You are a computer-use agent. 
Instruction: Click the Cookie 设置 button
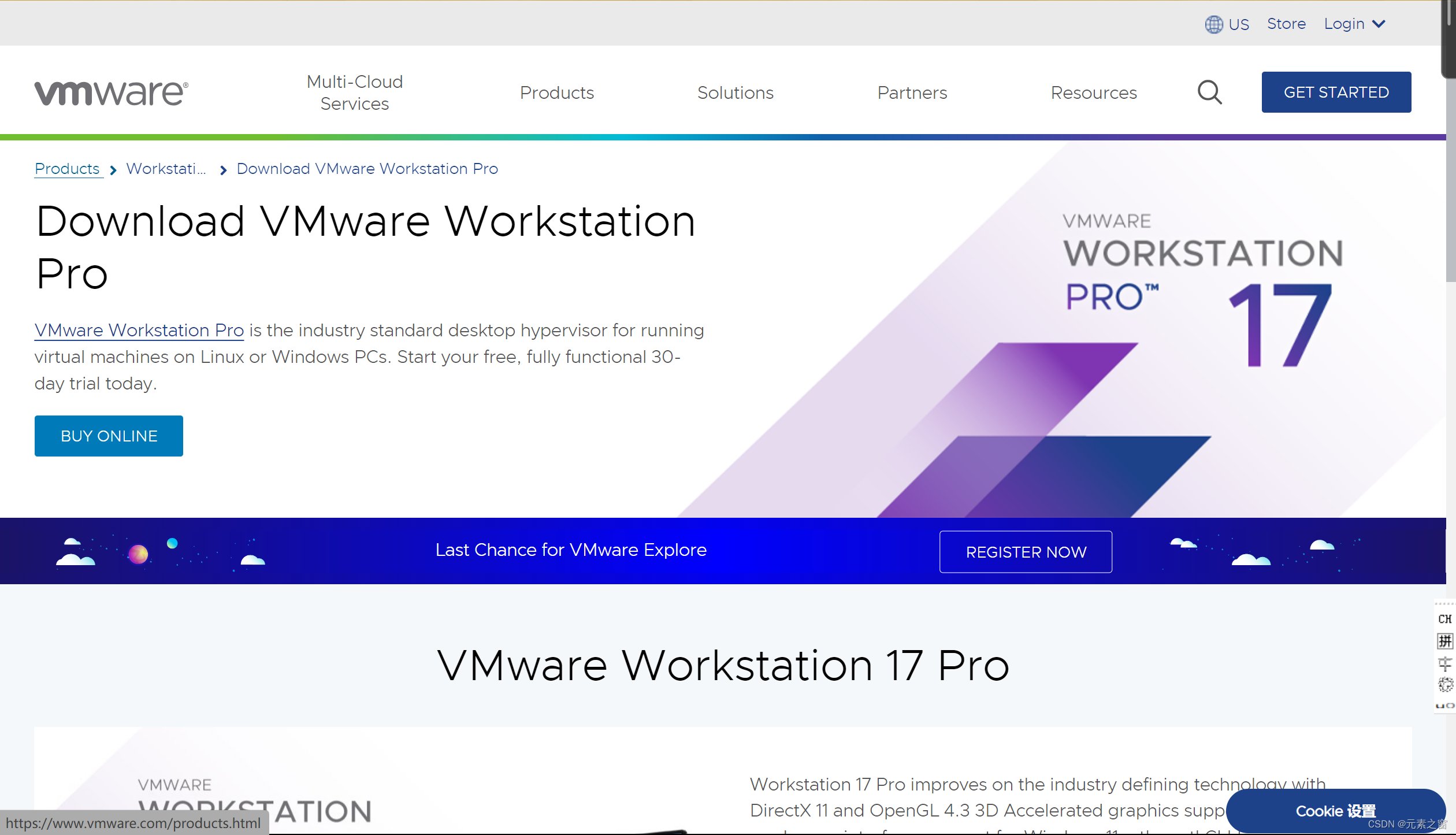pyautogui.click(x=1335, y=811)
